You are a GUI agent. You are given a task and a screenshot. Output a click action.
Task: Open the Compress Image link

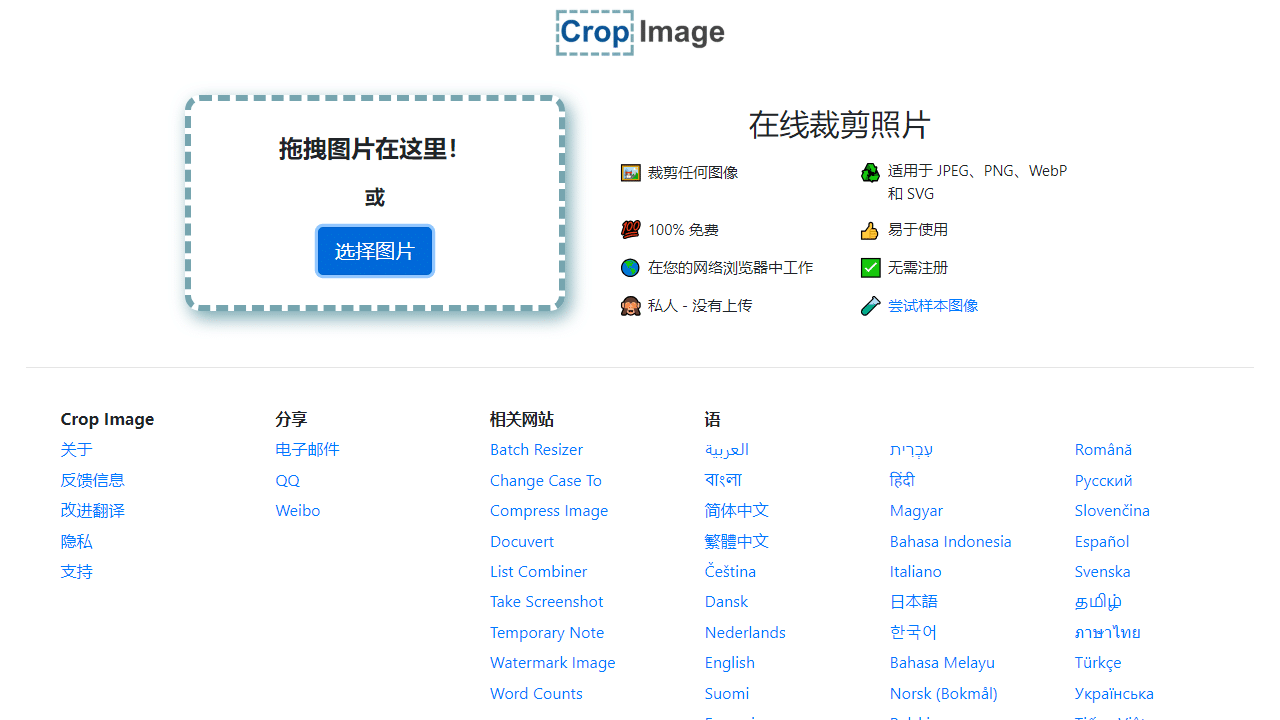click(x=549, y=511)
